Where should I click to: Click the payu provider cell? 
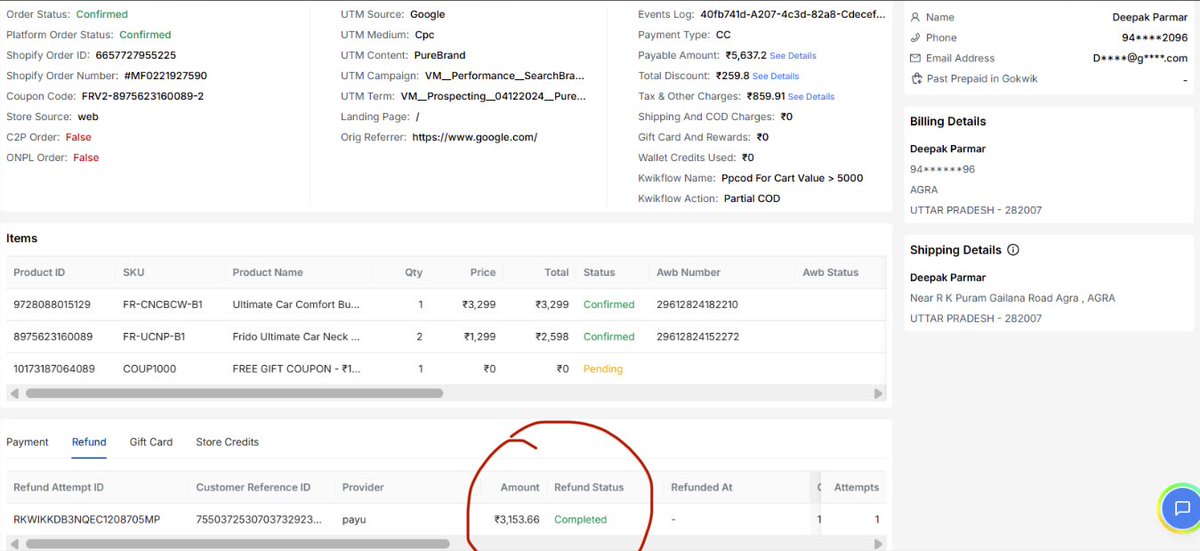355,520
